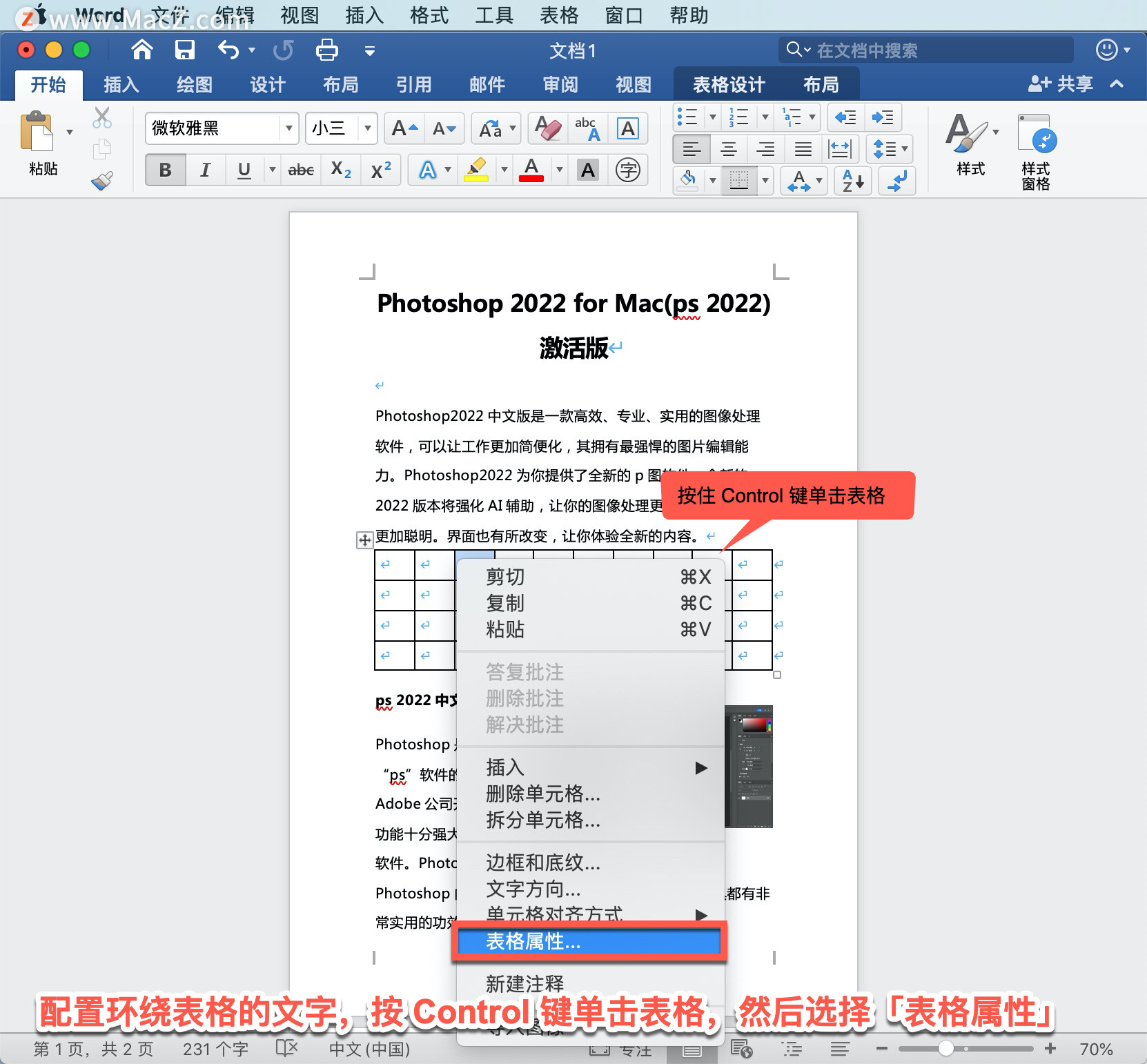Image resolution: width=1147 pixels, height=1064 pixels.
Task: Click distributed alignment icon
Action: 840,149
